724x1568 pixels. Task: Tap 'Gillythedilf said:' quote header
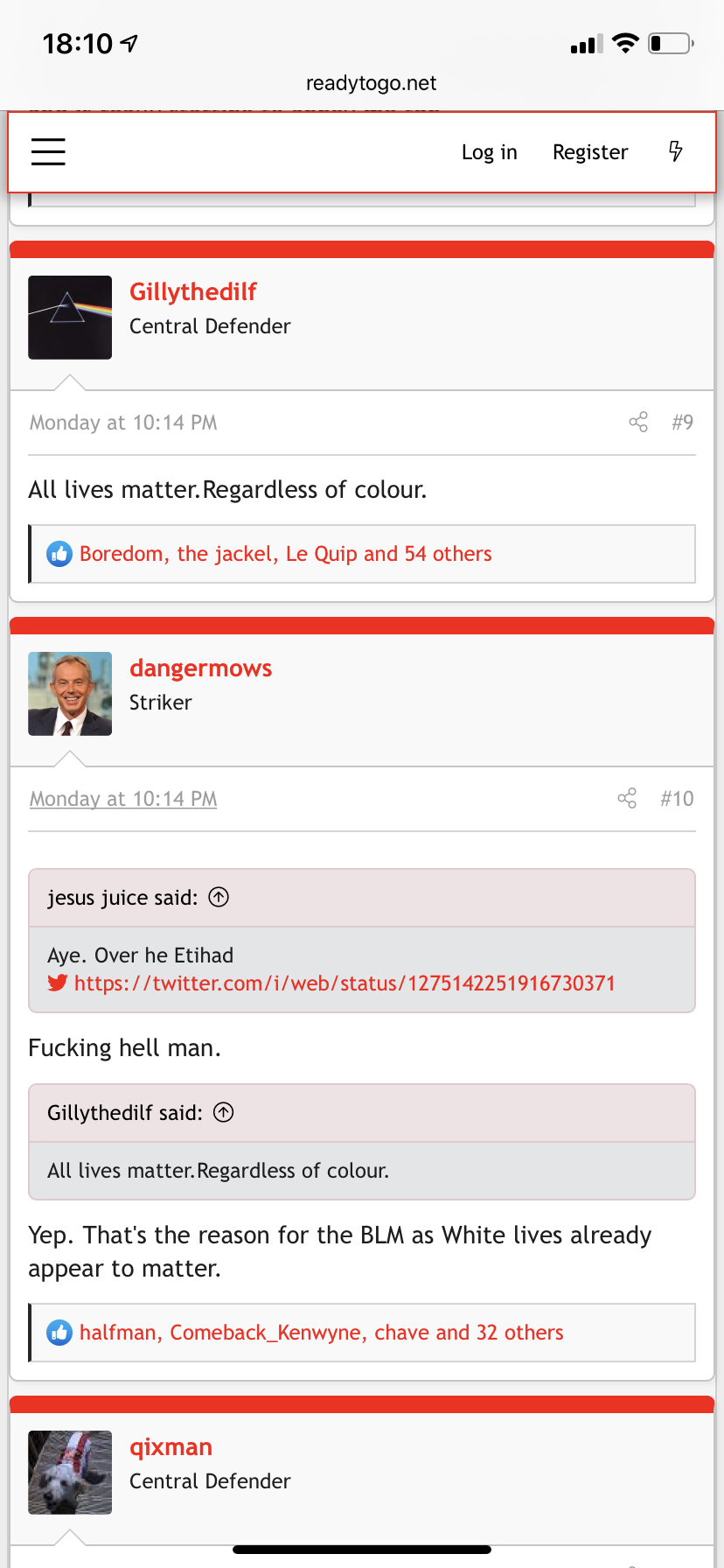pos(125,1113)
